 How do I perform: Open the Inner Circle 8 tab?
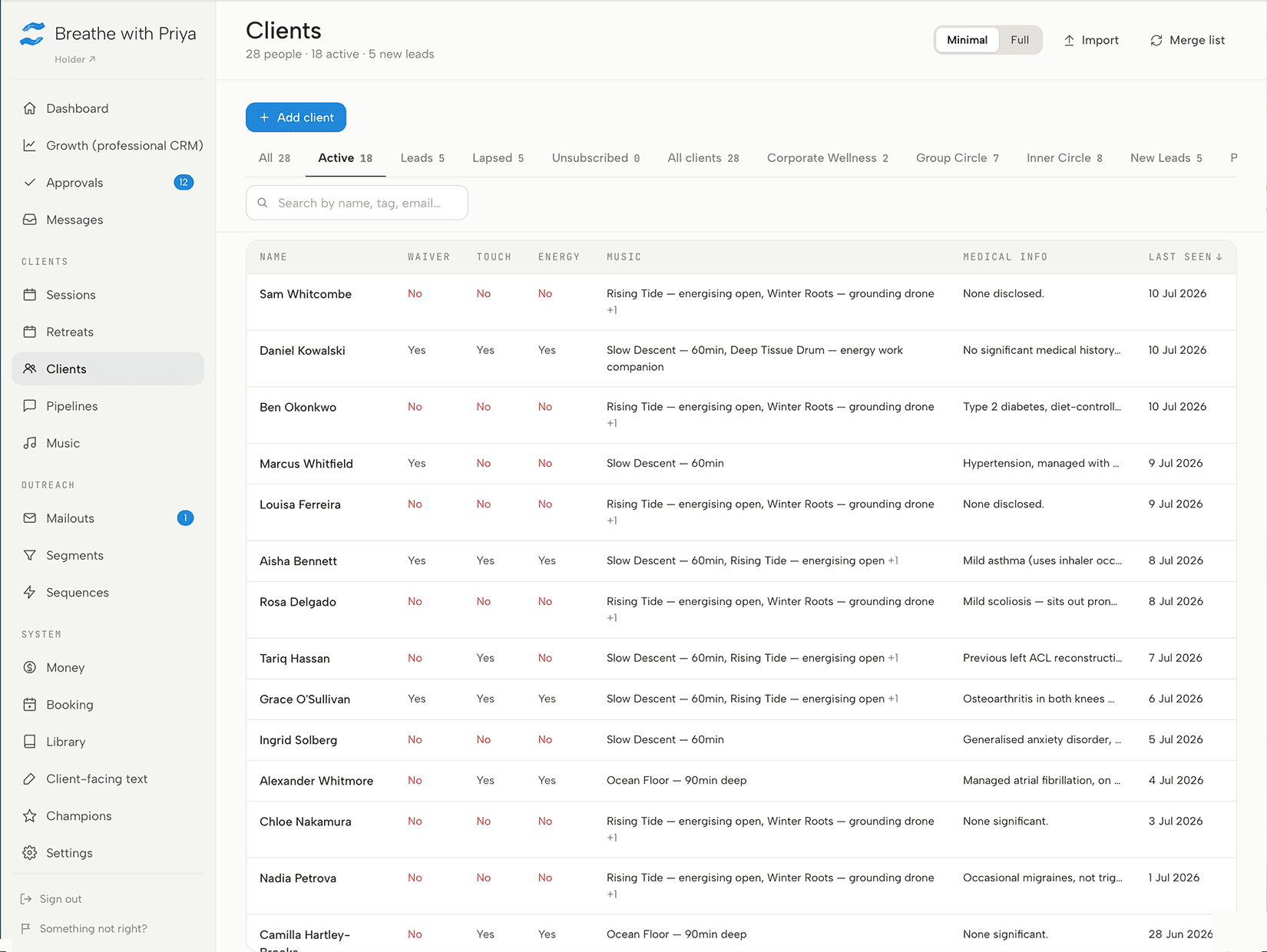pos(1064,158)
